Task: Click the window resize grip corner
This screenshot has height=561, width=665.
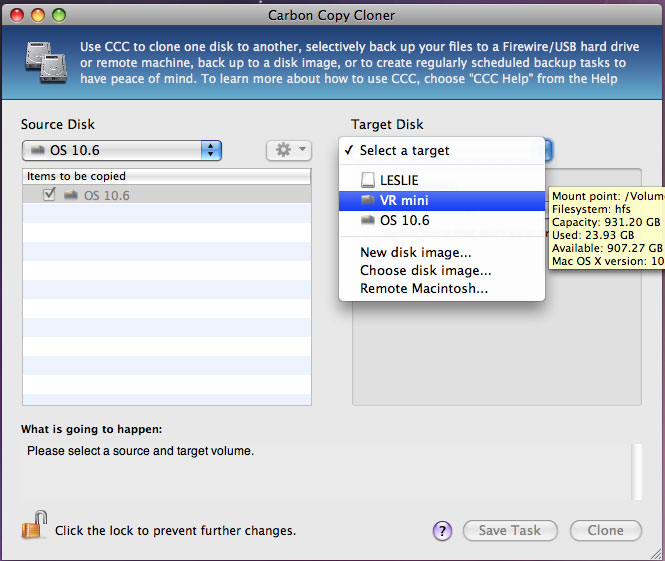Action: [x=657, y=553]
